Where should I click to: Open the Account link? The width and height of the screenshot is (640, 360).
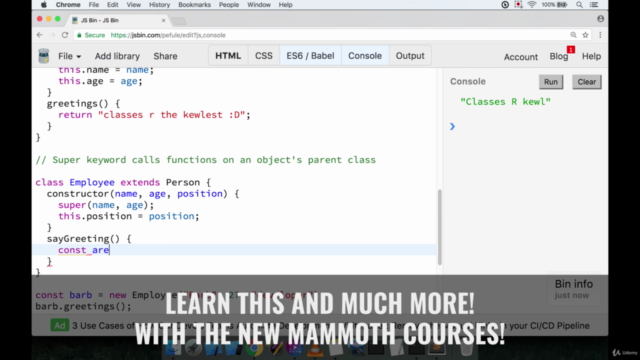click(520, 57)
